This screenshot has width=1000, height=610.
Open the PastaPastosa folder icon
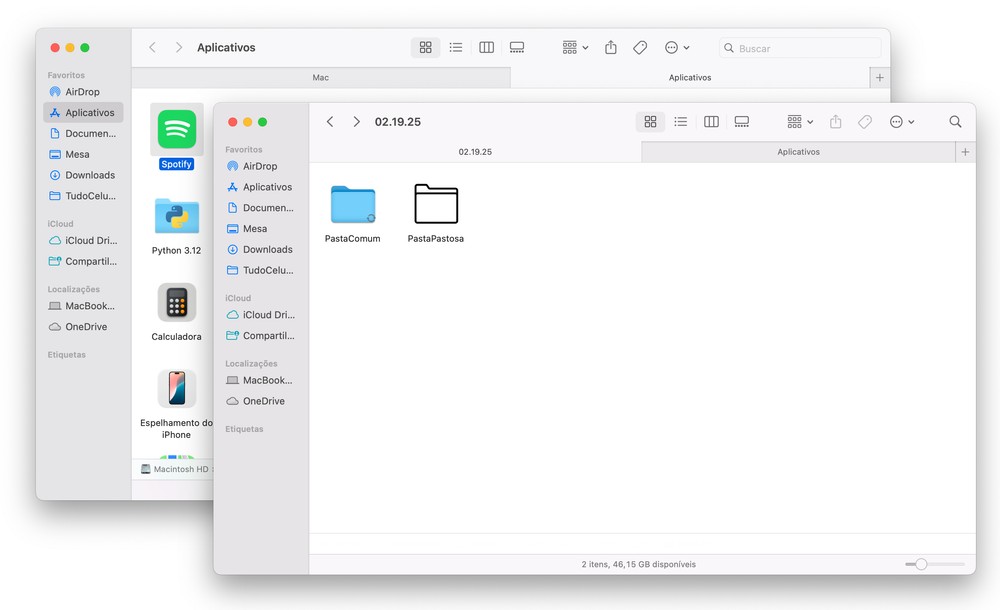coord(436,204)
